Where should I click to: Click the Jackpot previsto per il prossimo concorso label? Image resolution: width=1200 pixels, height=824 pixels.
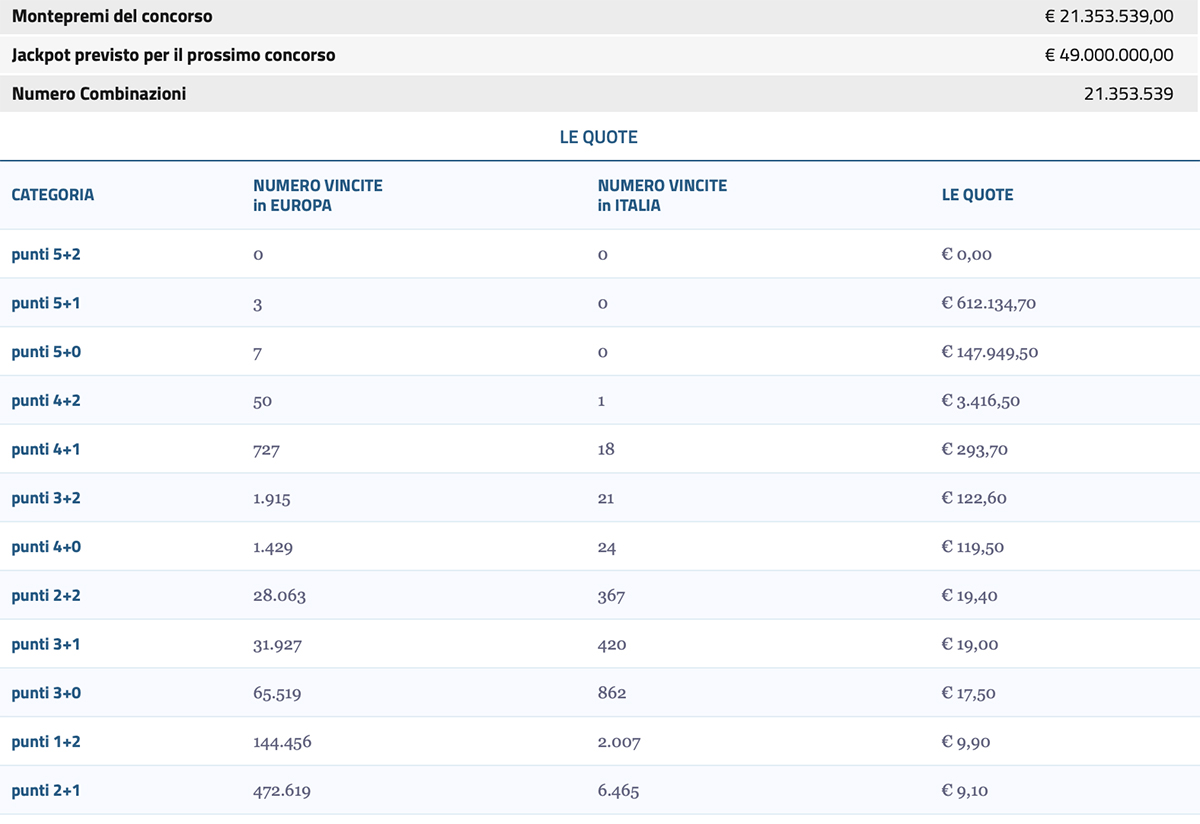[173, 55]
